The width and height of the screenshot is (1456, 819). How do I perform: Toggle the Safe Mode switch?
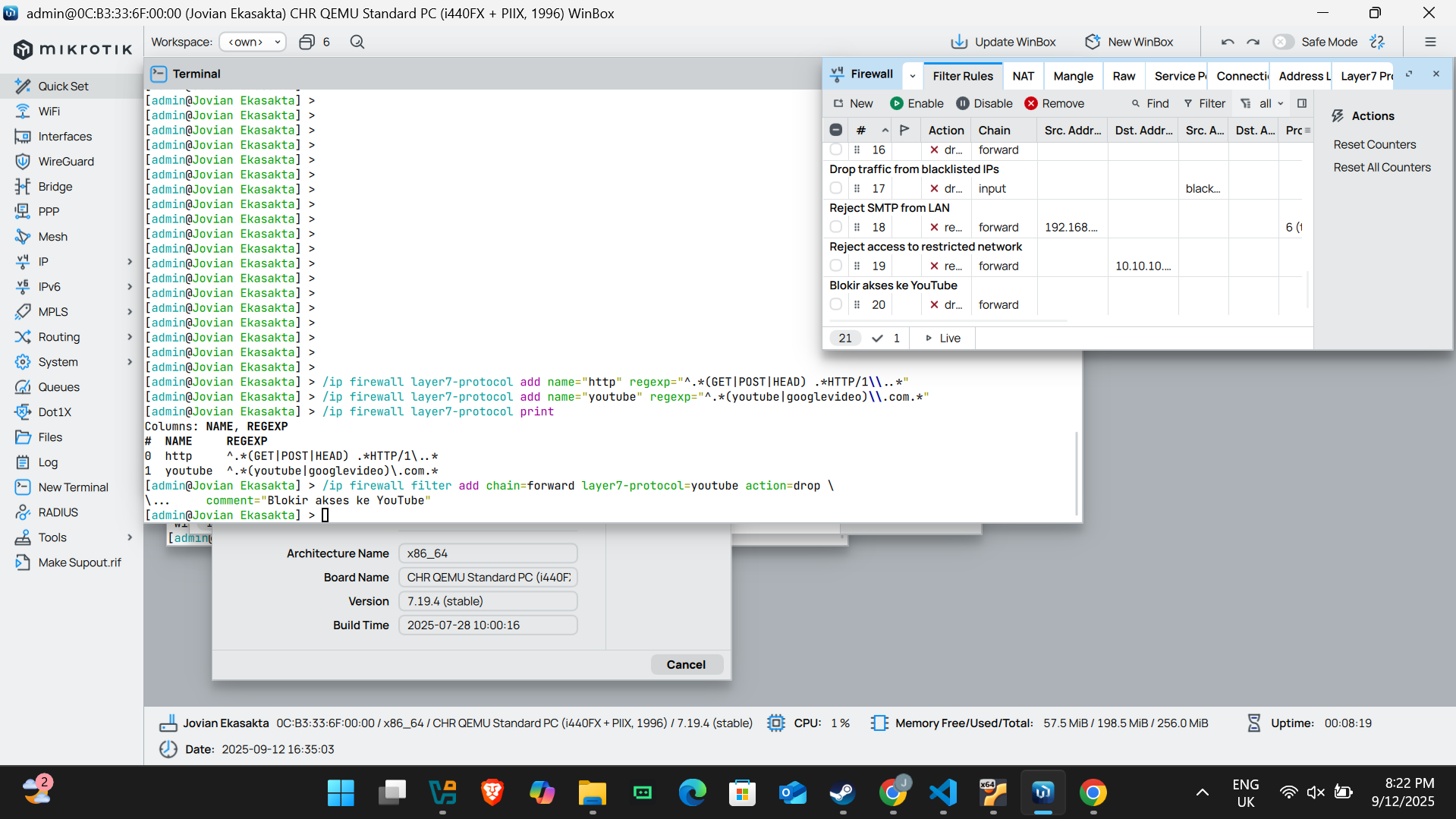pyautogui.click(x=1282, y=42)
